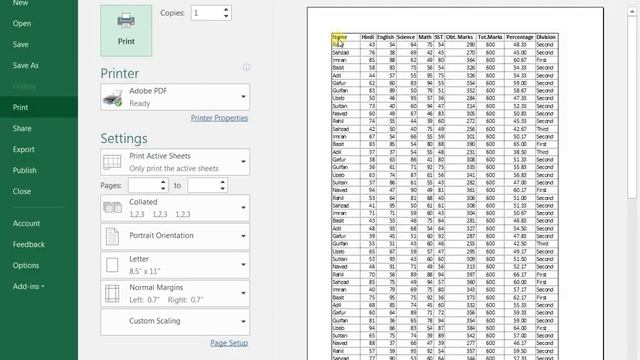Click the Copies number field
The image size is (640, 360).
(207, 13)
